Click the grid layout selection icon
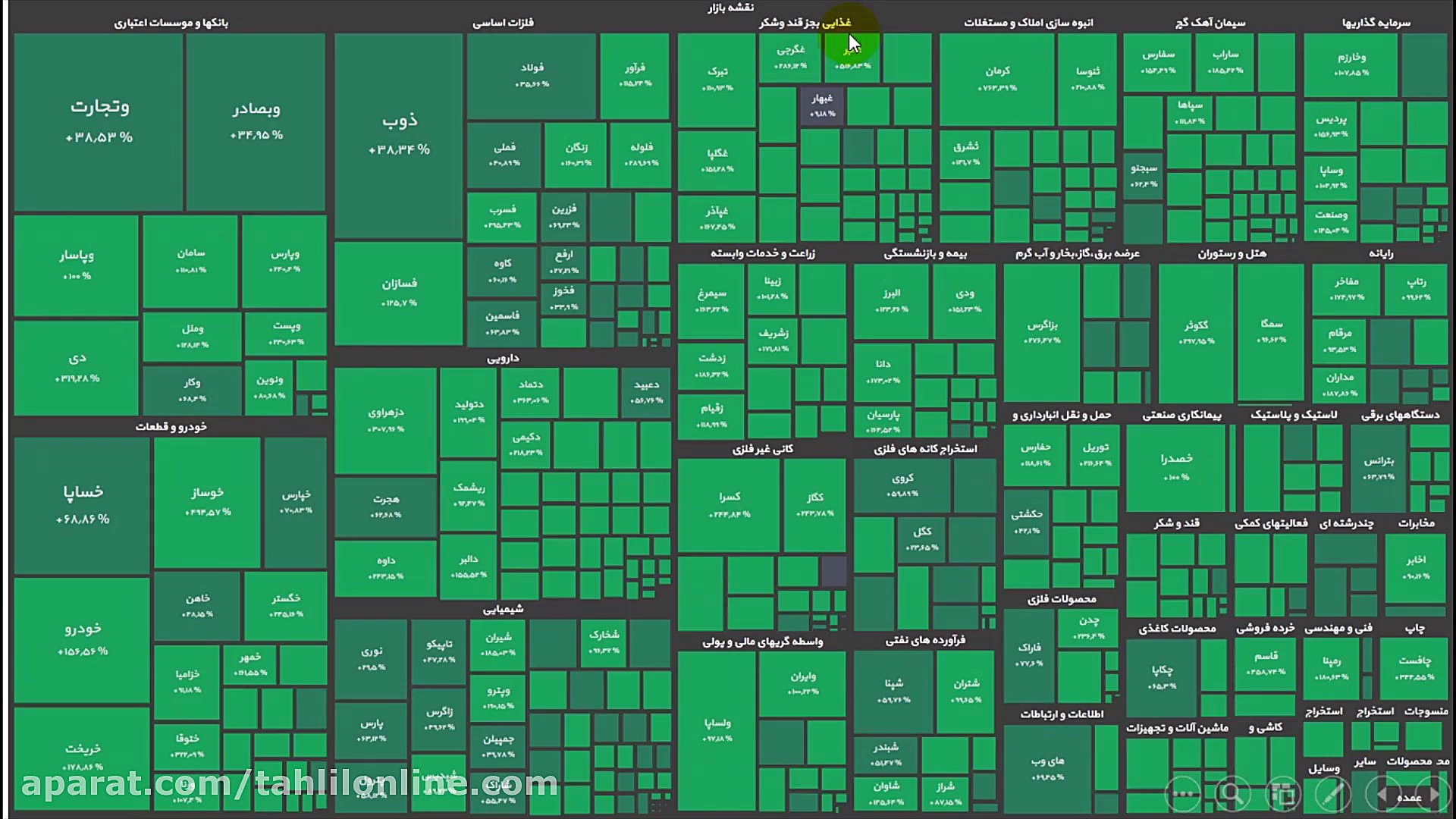This screenshot has height=819, width=1456. click(1283, 794)
